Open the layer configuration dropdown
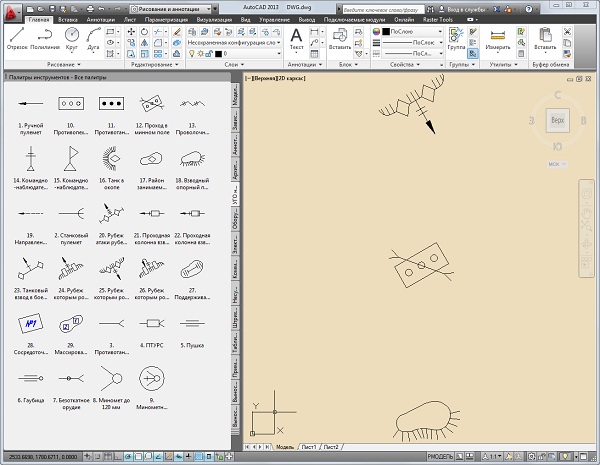Viewport: 600px width, 465px height. click(232, 45)
